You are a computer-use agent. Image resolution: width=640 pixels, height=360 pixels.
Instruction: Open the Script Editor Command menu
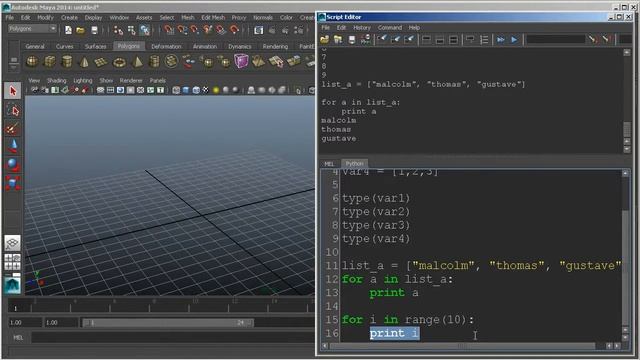[x=390, y=28]
